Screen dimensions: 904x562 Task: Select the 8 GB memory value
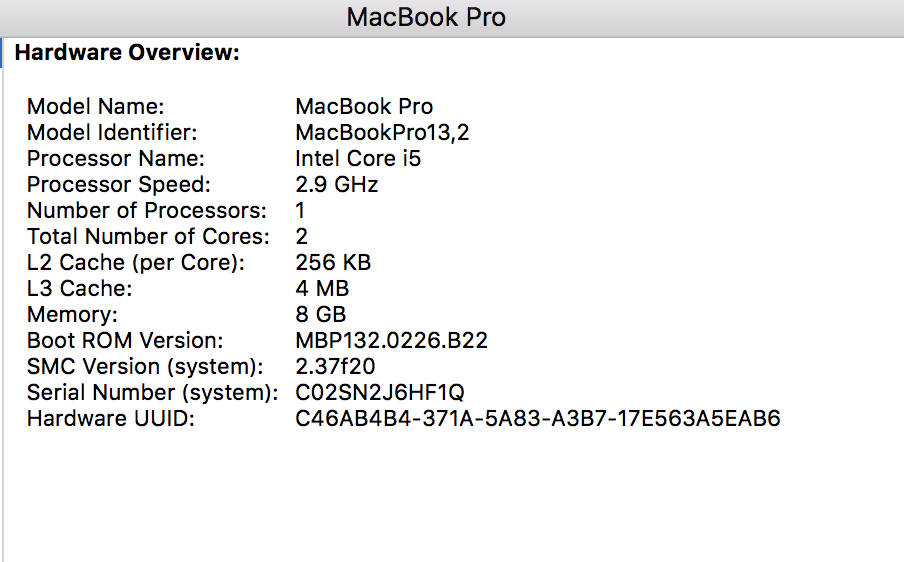(x=321, y=314)
